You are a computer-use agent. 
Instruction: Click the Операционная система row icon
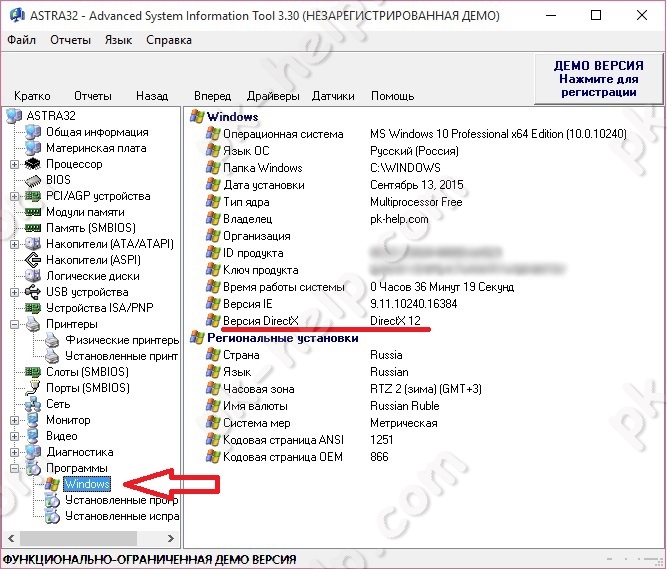click(213, 134)
